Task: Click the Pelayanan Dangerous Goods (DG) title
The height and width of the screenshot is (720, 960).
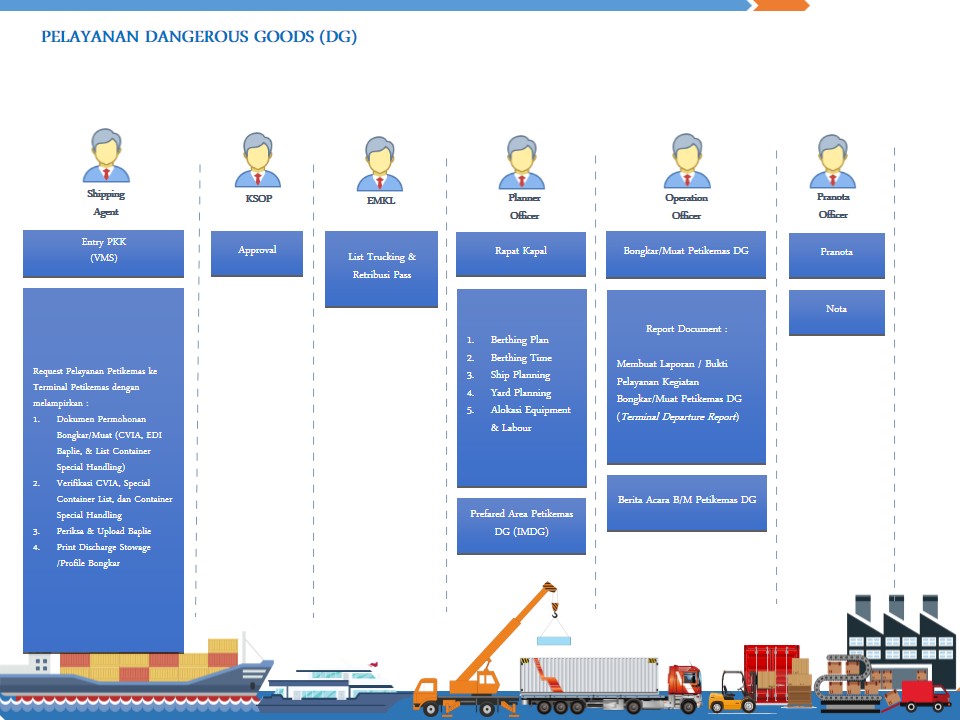Action: tap(199, 37)
